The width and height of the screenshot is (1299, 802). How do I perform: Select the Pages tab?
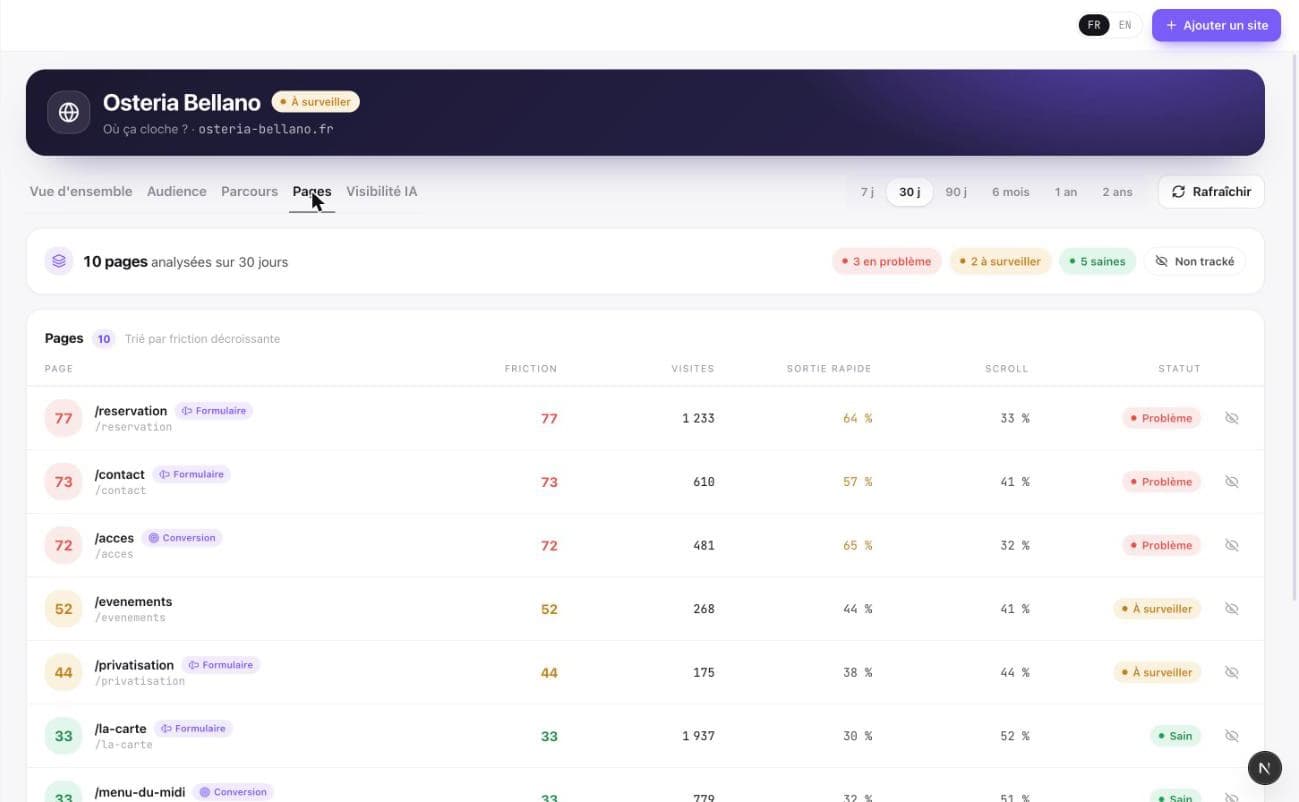pos(312,191)
